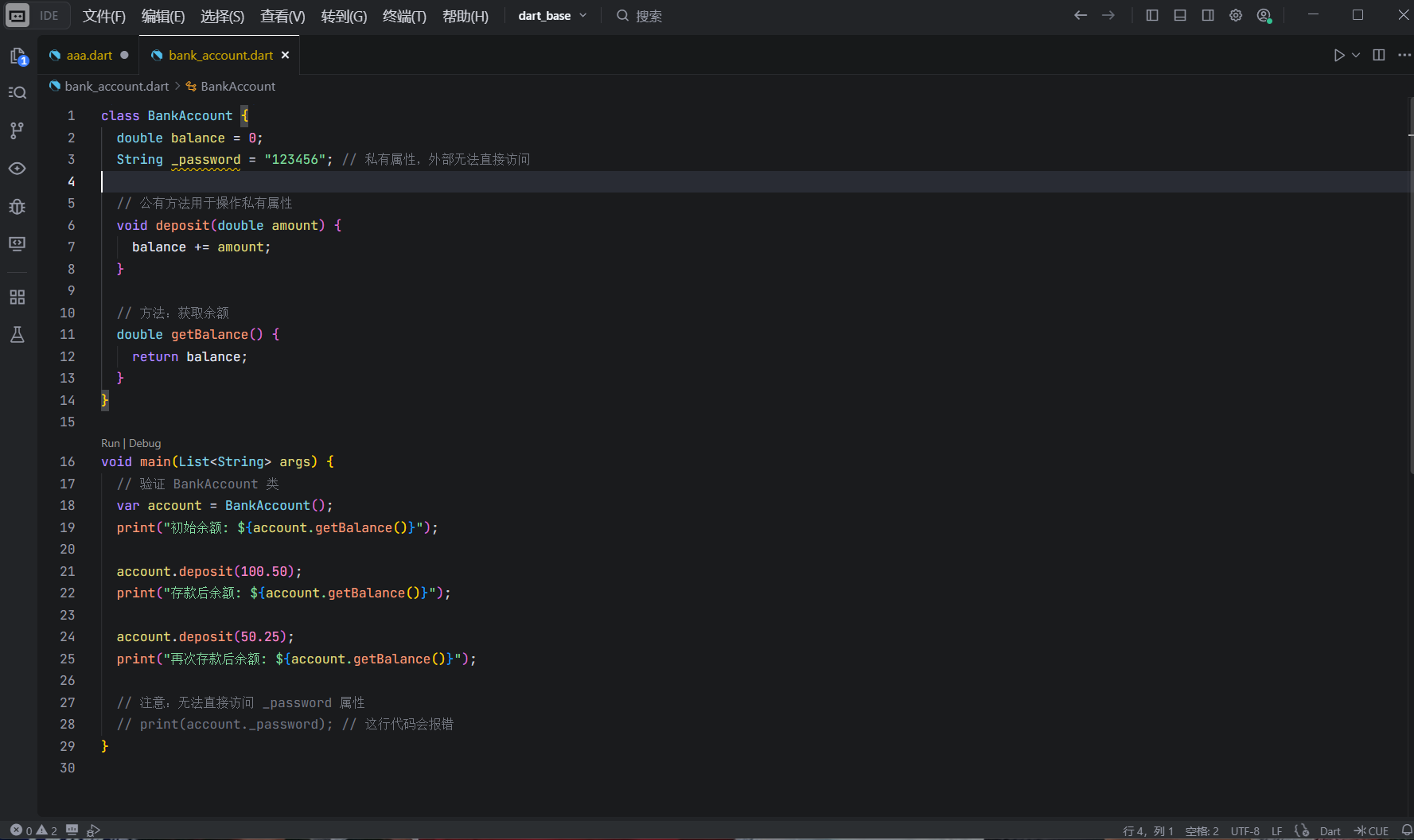Click the _password variable with warning underline
The image size is (1414, 840).
(206, 160)
